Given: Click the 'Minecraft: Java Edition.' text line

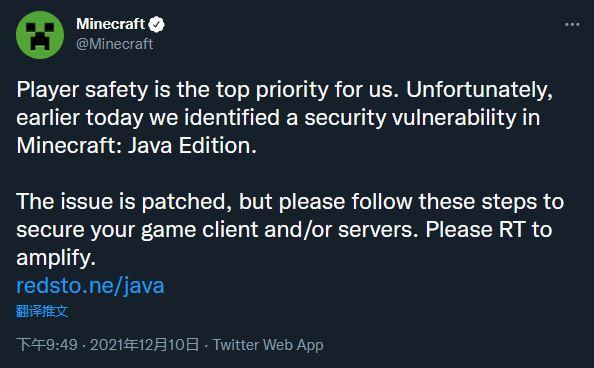Looking at the screenshot, I should click(x=136, y=146).
